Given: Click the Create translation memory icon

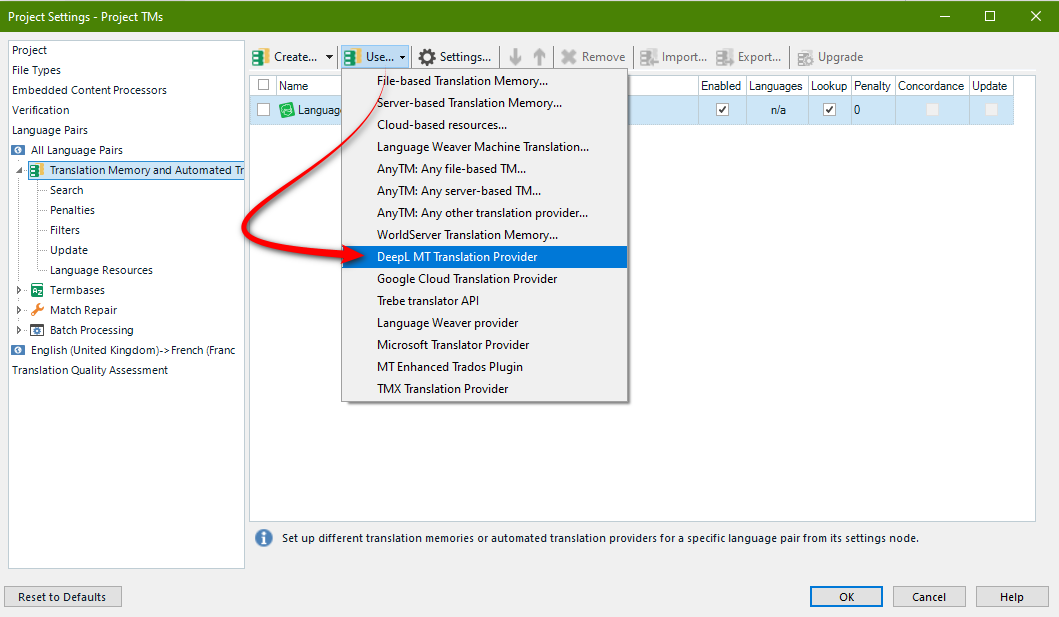Looking at the screenshot, I should tap(261, 57).
